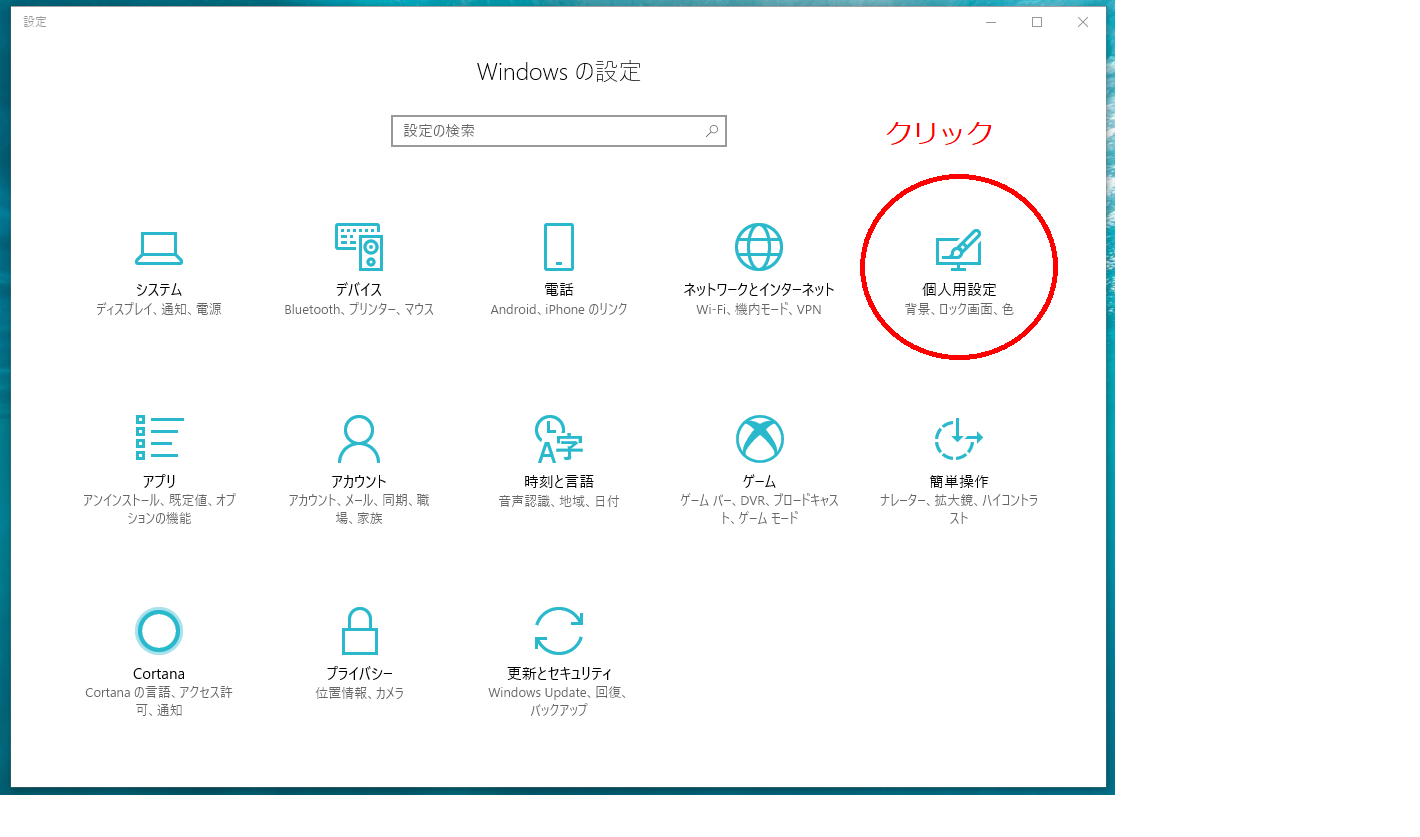Click text Android、iPhone のリンク
Screen dimensions: 1420x837
coord(559,310)
